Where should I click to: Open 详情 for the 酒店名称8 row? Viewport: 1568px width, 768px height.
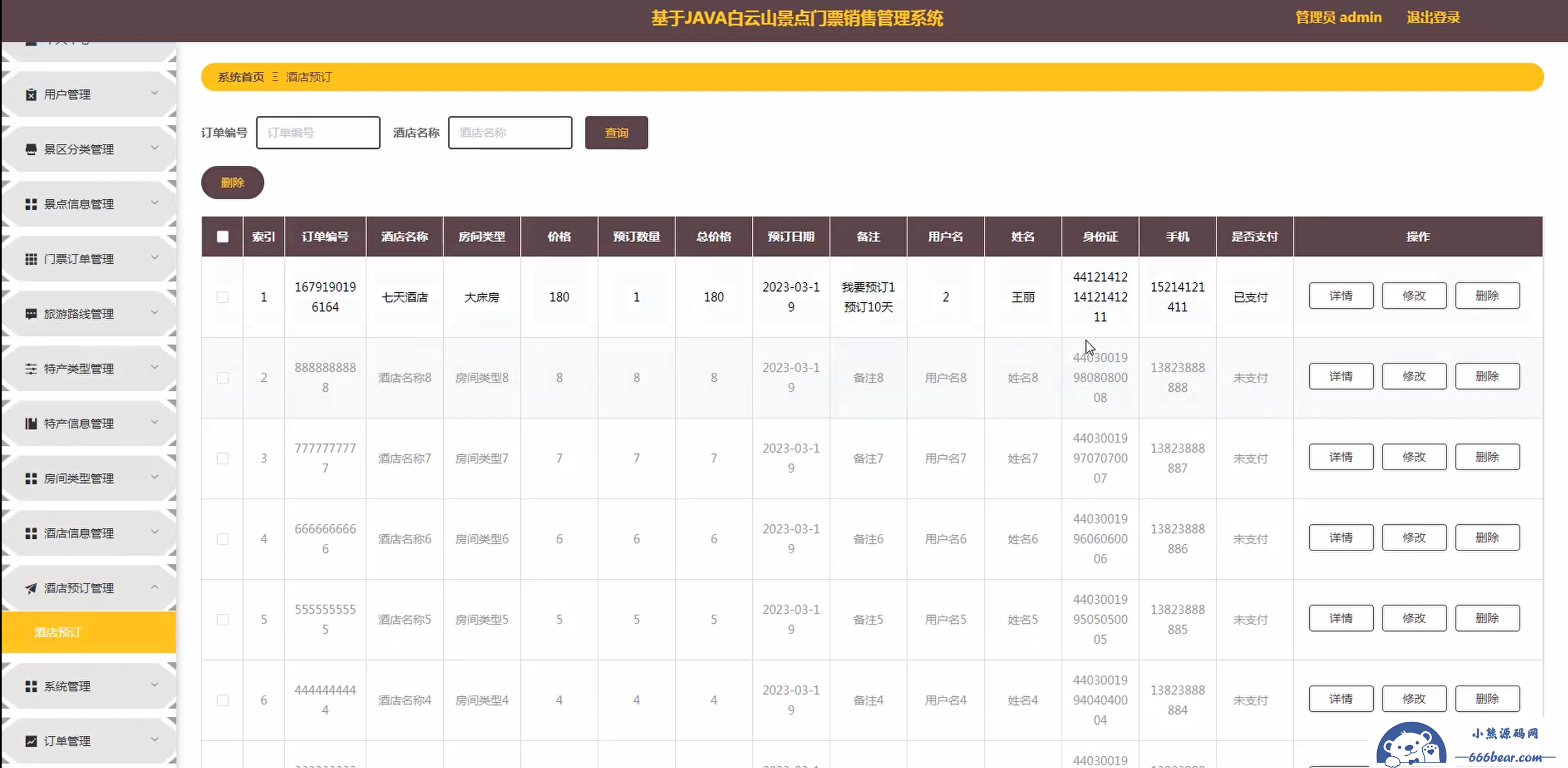(x=1341, y=376)
